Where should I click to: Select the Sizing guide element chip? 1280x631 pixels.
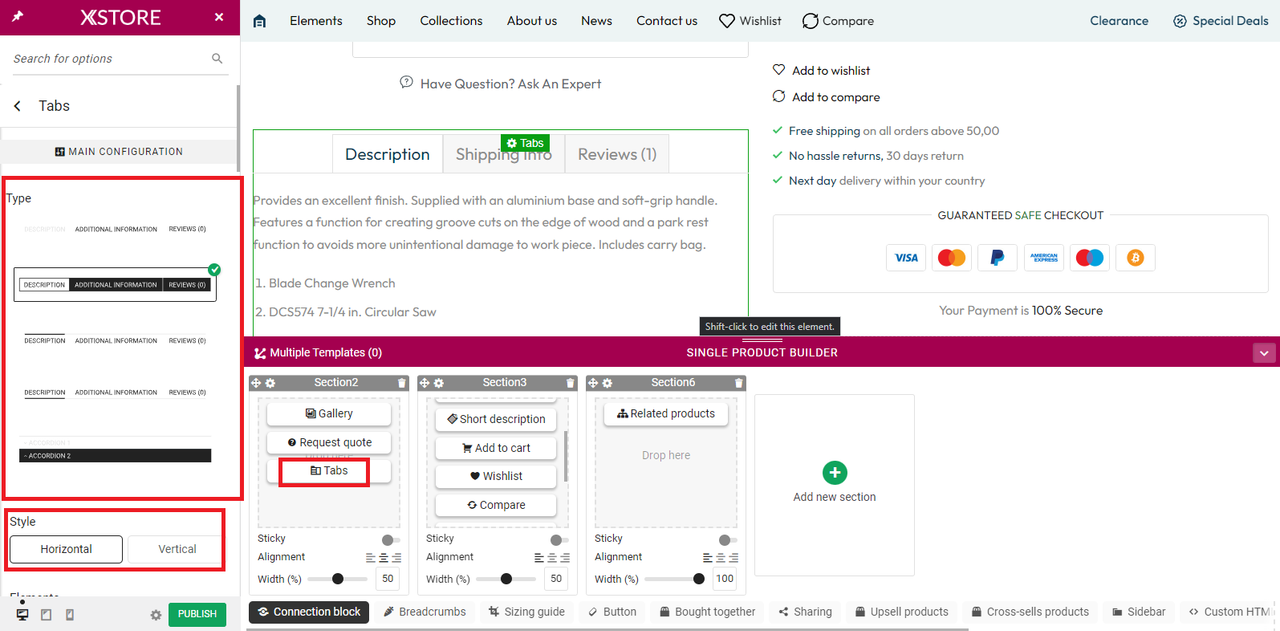(526, 612)
